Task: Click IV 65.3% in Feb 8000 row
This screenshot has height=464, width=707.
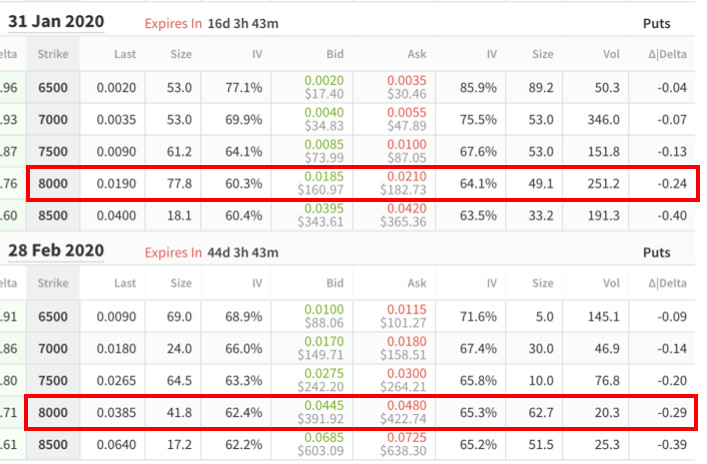Action: (x=478, y=413)
